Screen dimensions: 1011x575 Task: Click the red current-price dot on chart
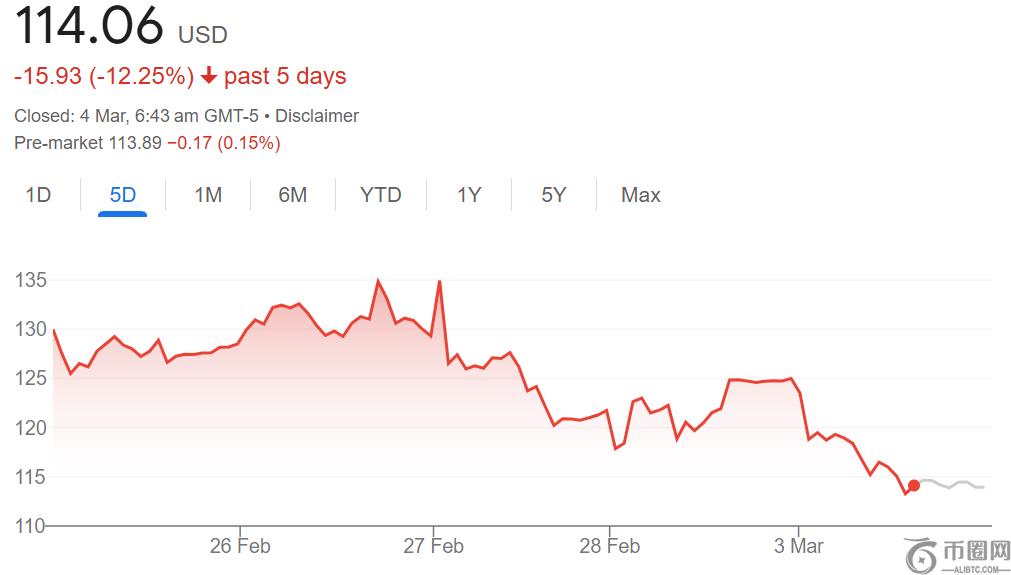[x=914, y=486]
